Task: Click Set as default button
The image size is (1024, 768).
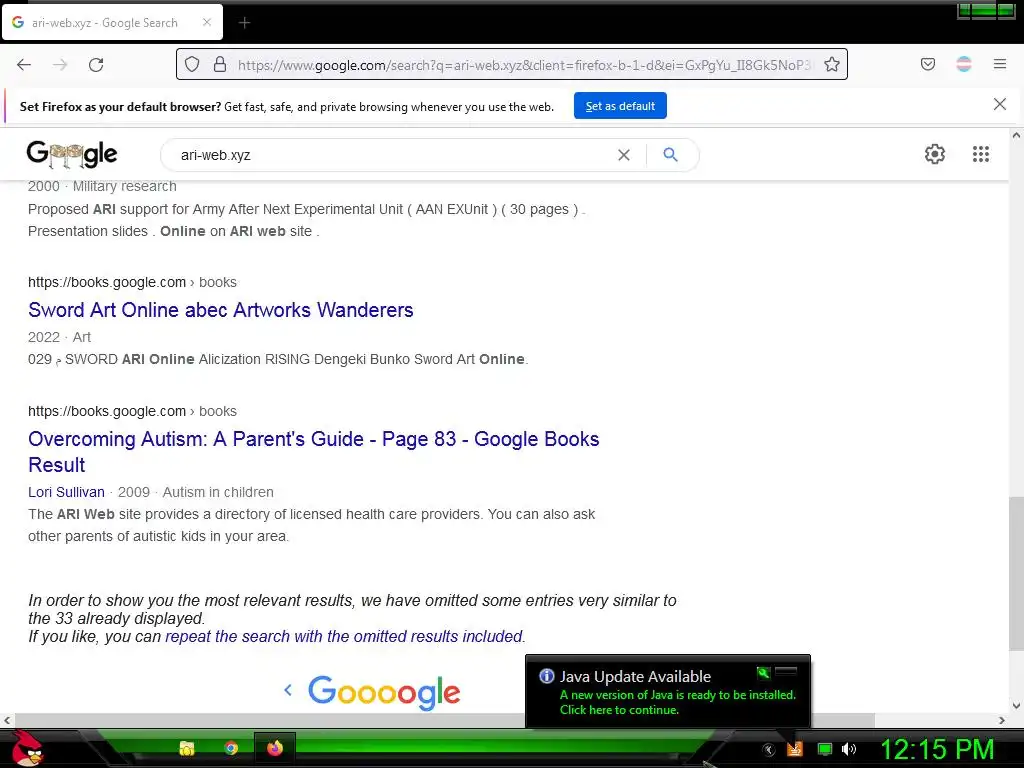Action: click(x=620, y=106)
